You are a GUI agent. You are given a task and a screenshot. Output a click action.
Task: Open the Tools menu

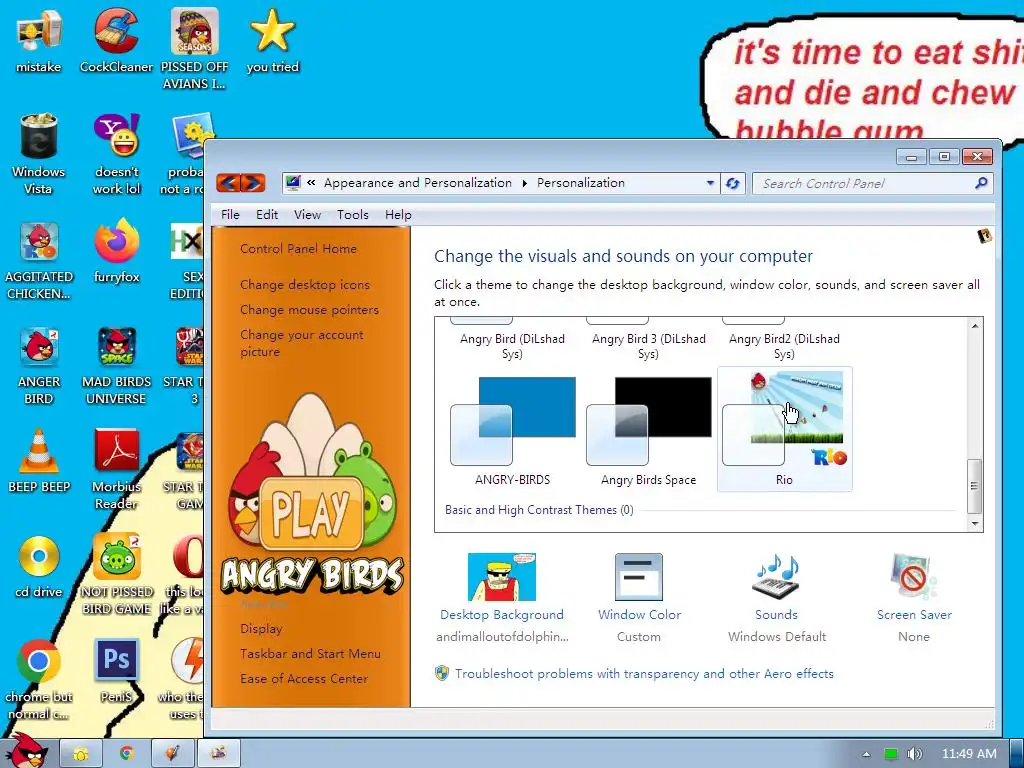pos(353,215)
